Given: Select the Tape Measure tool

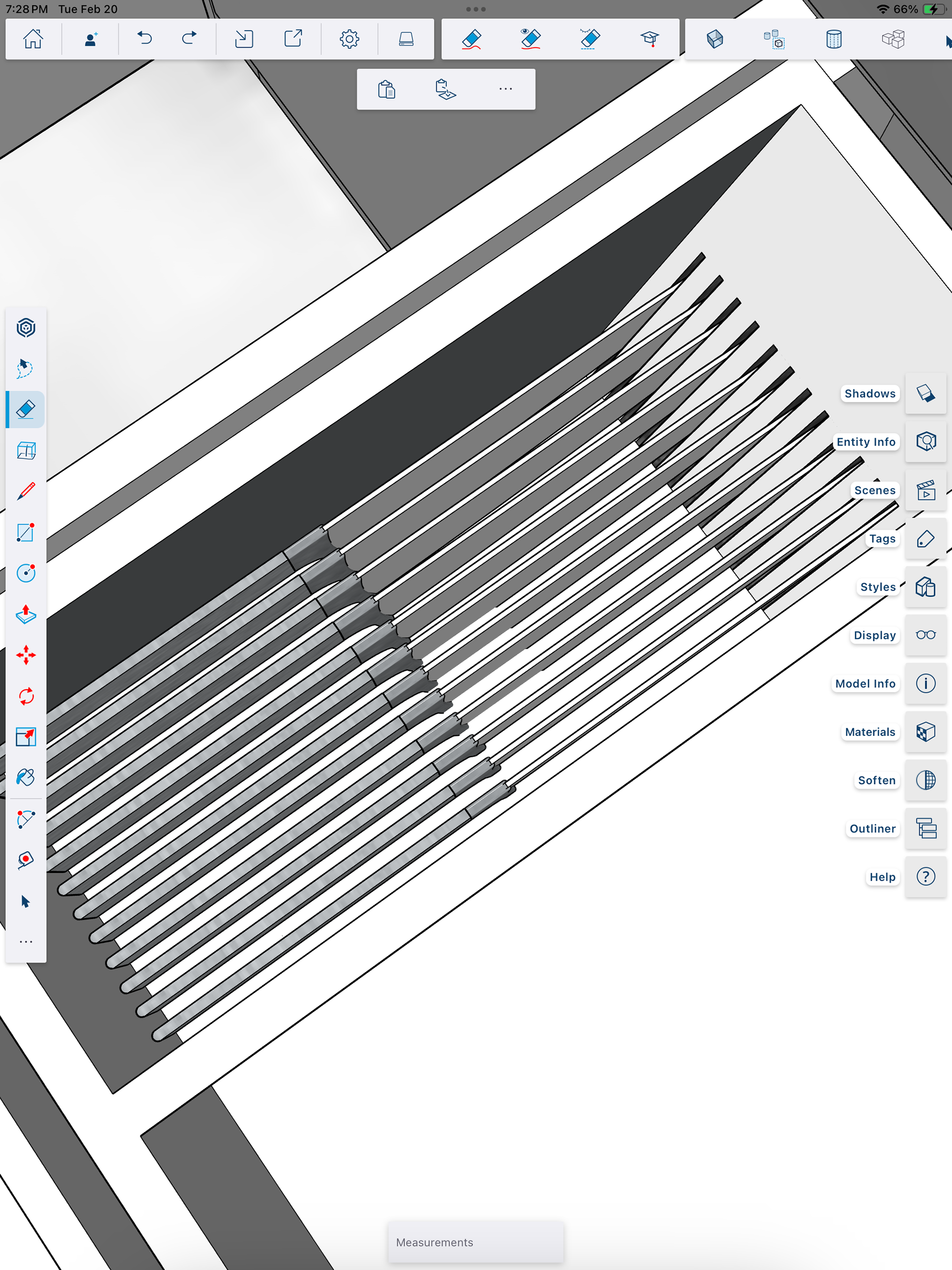Looking at the screenshot, I should tap(26, 860).
